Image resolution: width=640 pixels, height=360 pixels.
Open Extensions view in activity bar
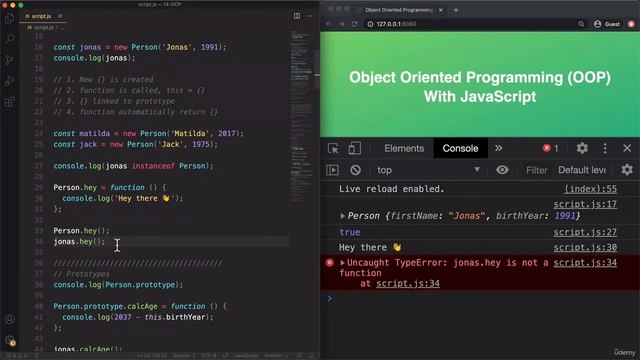(9, 102)
